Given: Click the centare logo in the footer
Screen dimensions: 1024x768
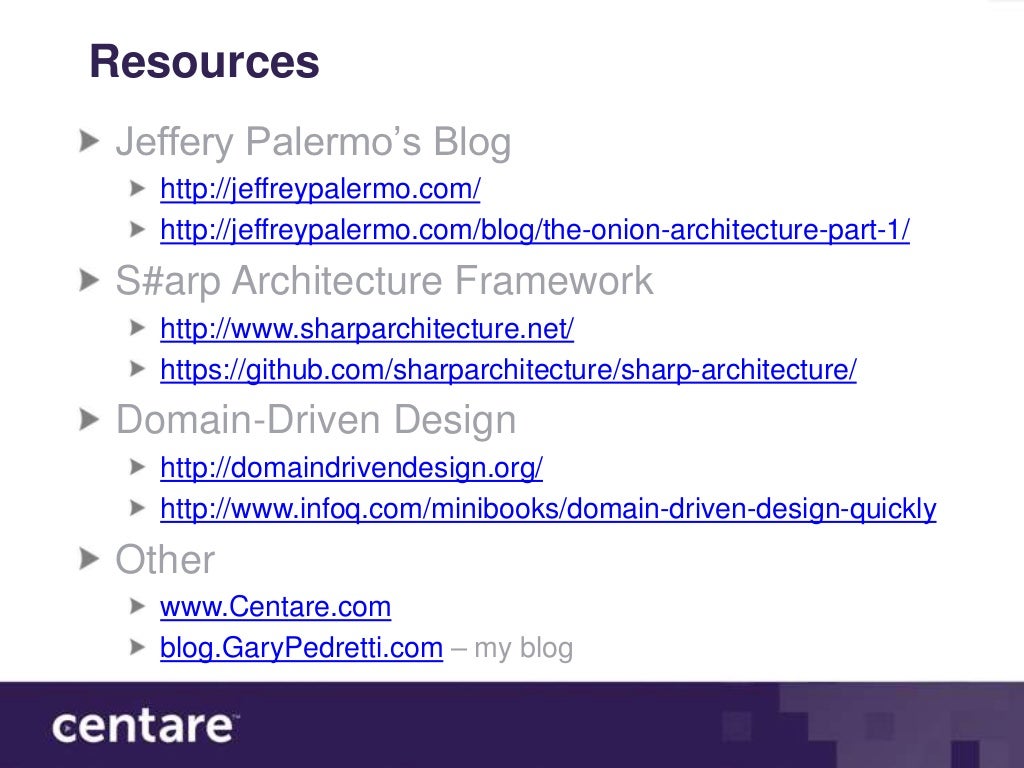Looking at the screenshot, I should 145,727.
